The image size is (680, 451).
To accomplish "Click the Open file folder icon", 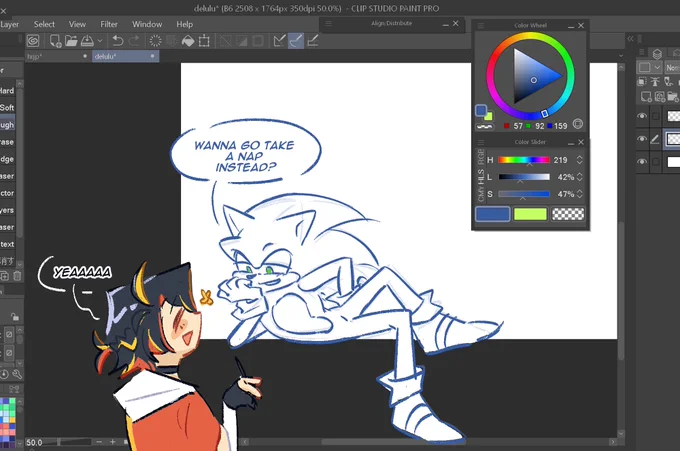I will (x=71, y=41).
